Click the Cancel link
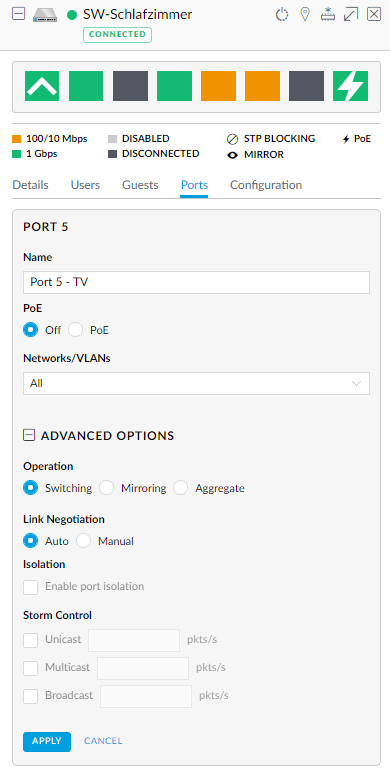Screen dimensions: 390x770 point(103,741)
